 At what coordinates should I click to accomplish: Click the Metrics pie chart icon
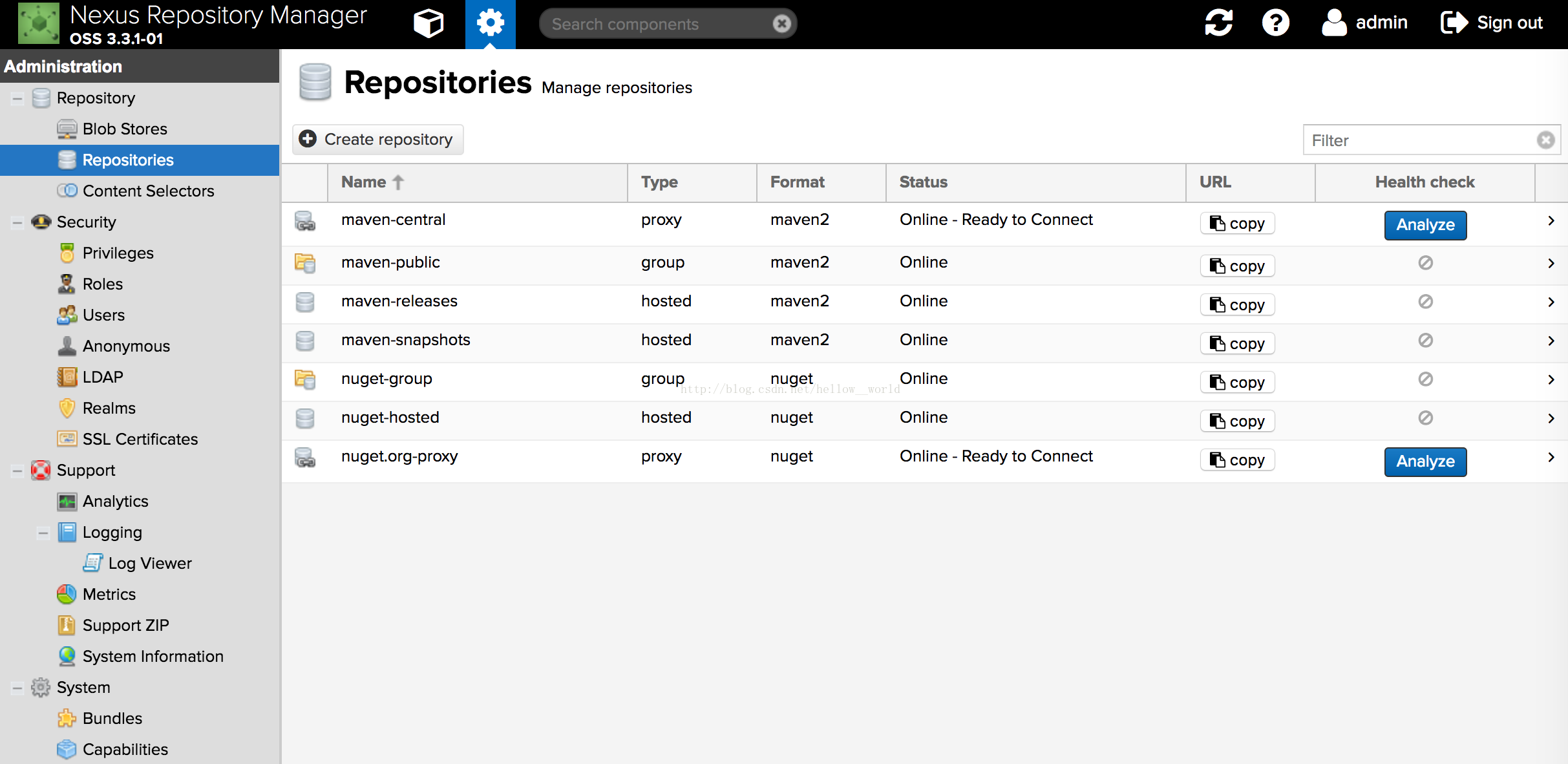pyautogui.click(x=67, y=594)
